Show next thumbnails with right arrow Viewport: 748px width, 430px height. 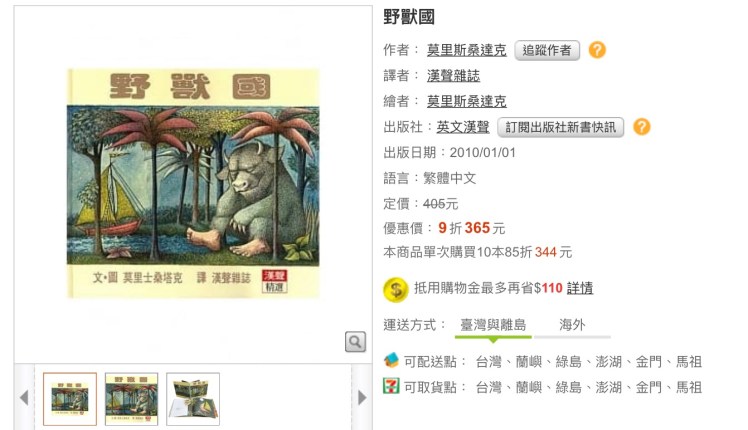point(362,397)
